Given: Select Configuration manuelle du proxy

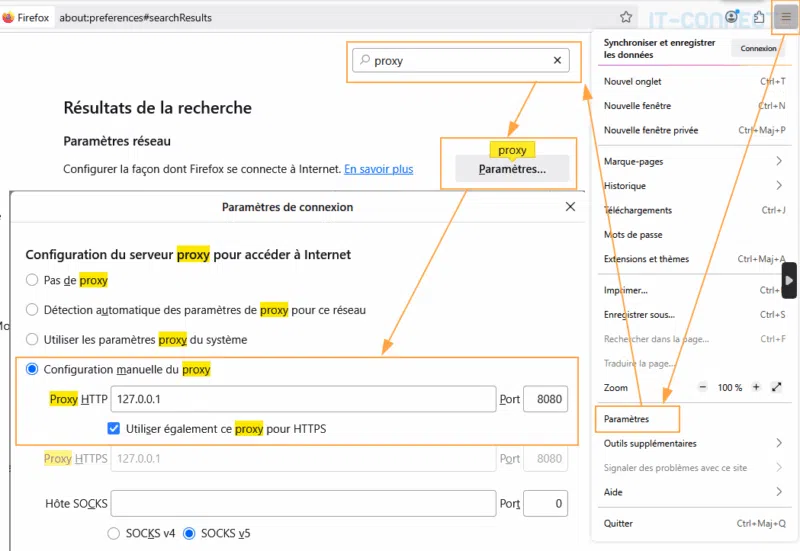Looking at the screenshot, I should (x=32, y=369).
